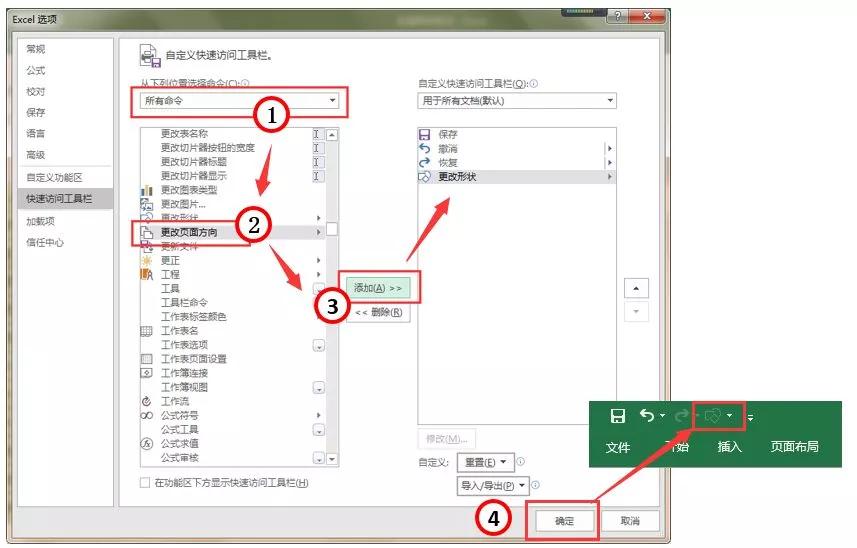857x548 pixels.
Task: Expand submenu arrow of 更正 row
Action: tap(318, 261)
